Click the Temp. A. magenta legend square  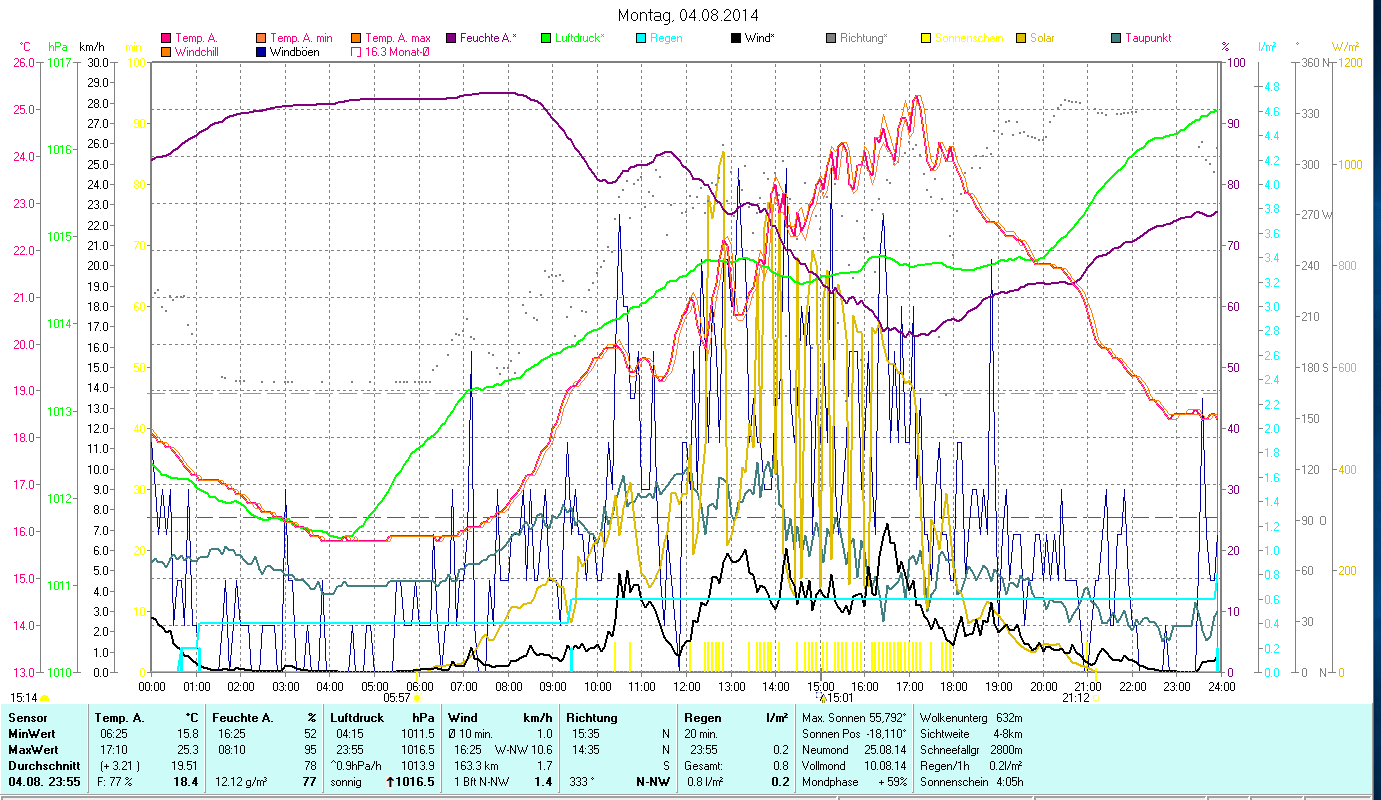point(166,38)
